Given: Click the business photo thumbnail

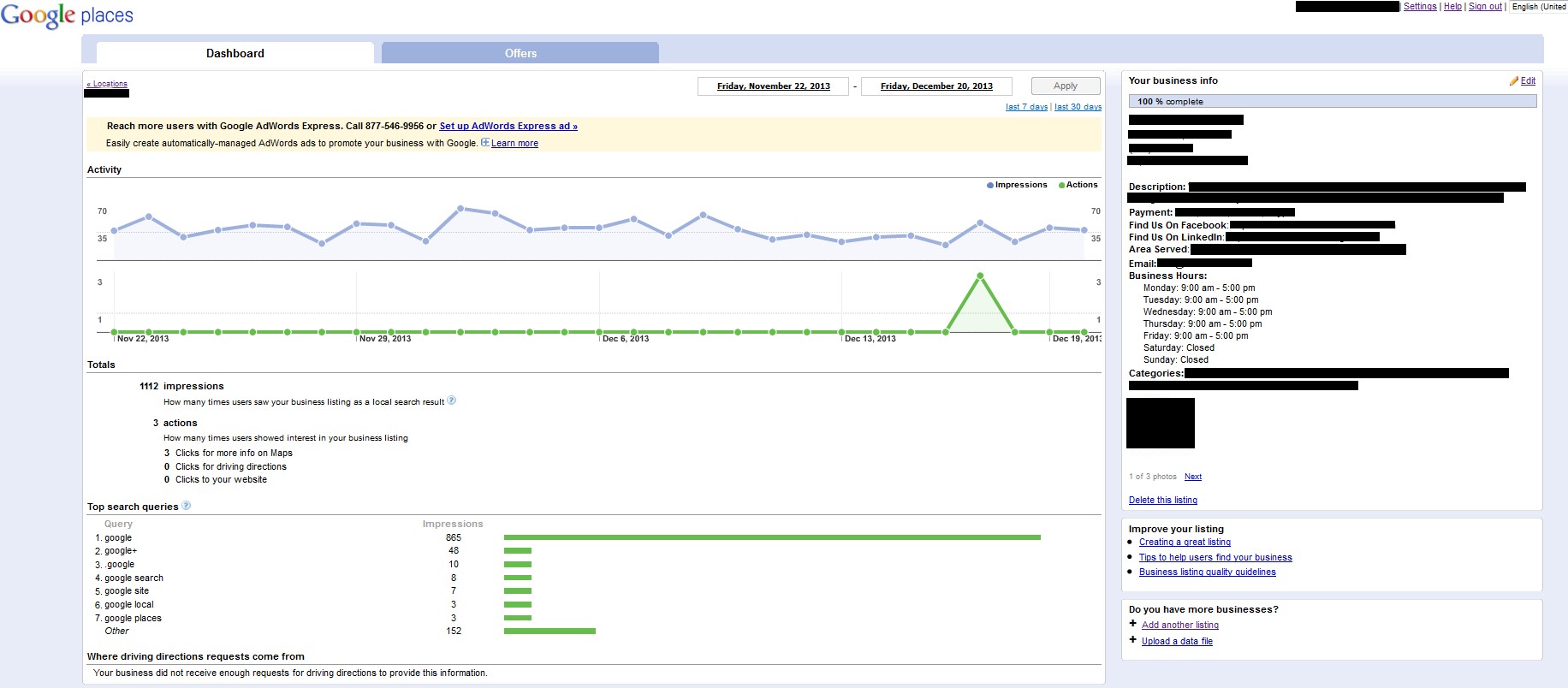Looking at the screenshot, I should [1160, 423].
